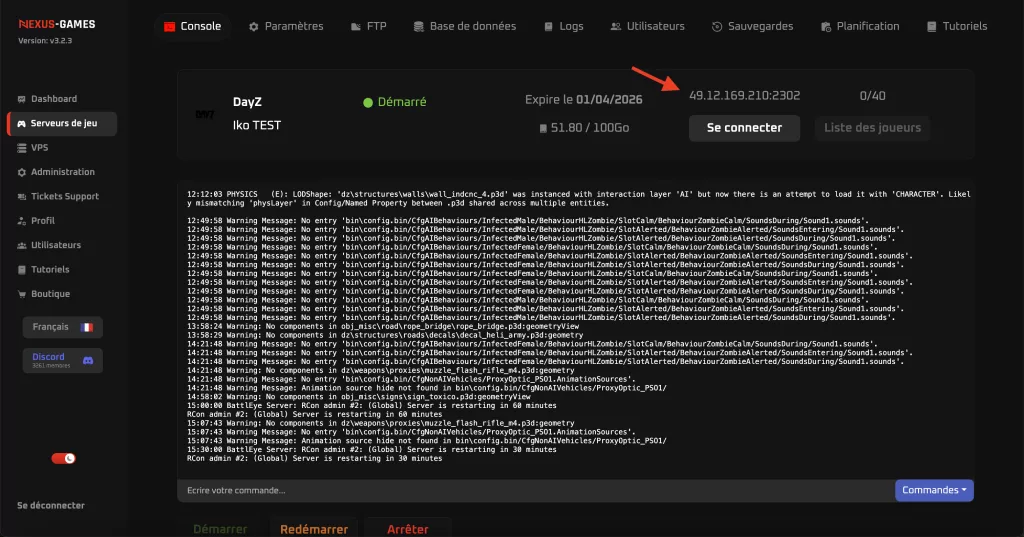This screenshot has width=1024, height=537.
Task: Click the server name Iko TEST
Action: tap(257, 125)
